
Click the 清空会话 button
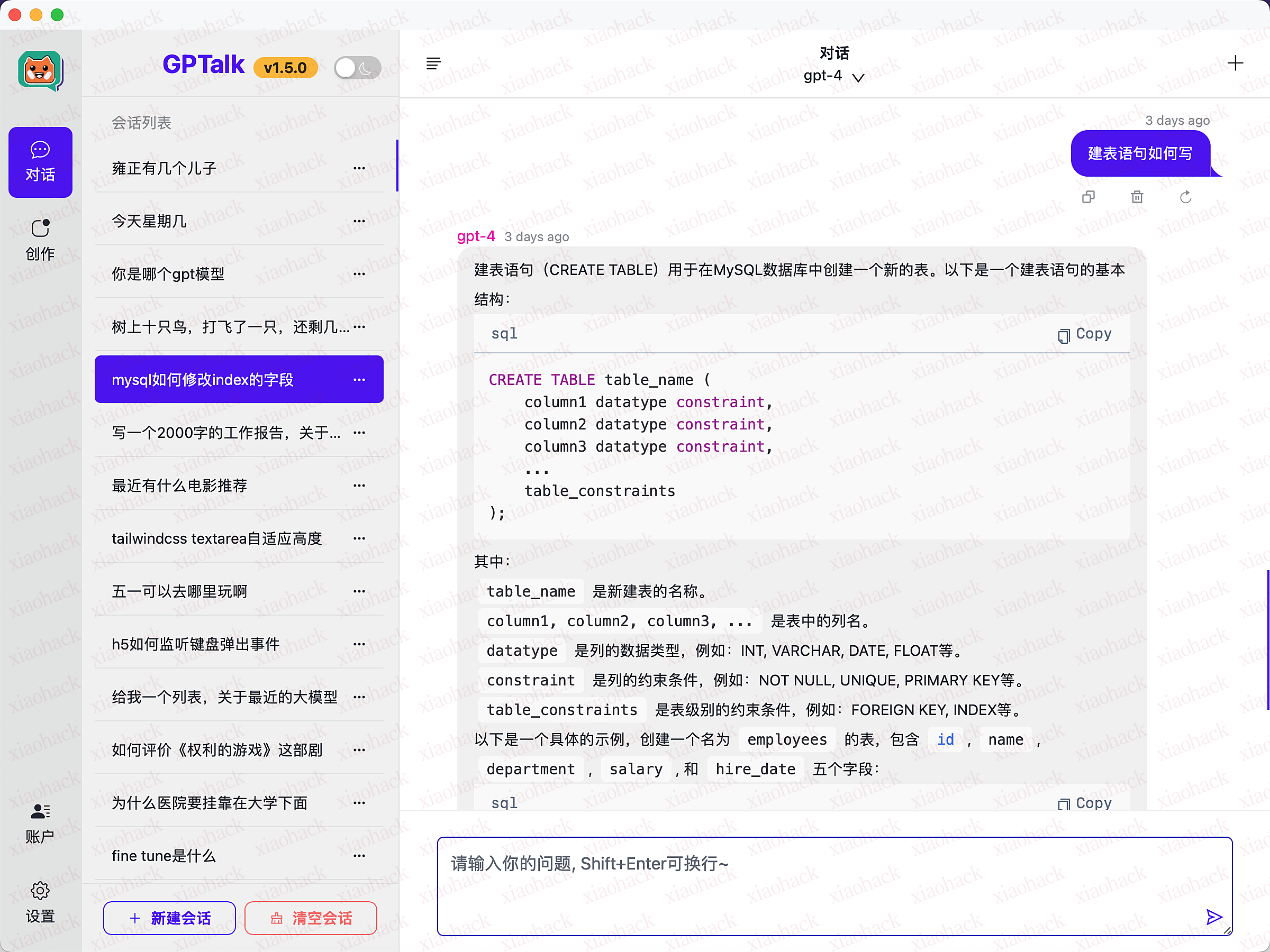click(x=311, y=918)
